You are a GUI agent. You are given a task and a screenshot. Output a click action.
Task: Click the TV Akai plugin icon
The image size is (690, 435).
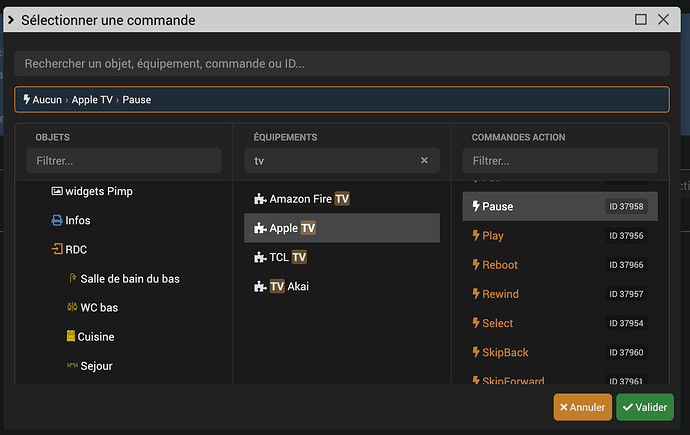[x=260, y=287]
